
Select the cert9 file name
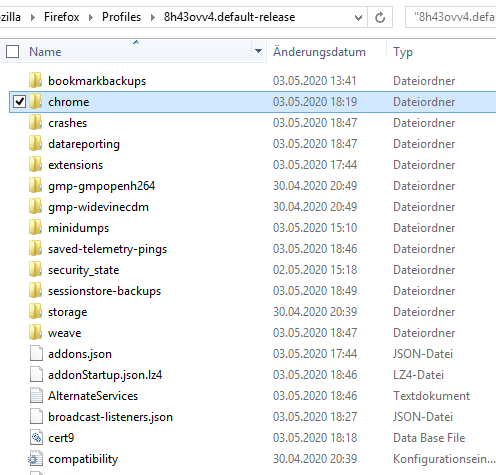(61, 438)
